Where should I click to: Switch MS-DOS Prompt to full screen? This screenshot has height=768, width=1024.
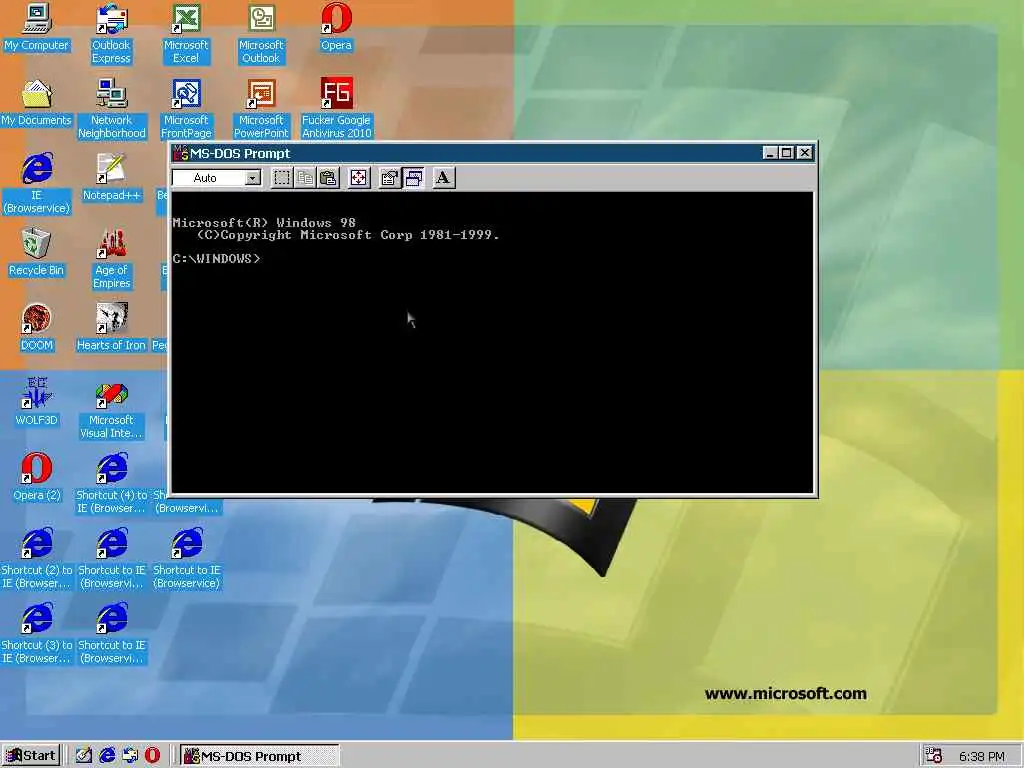[359, 178]
